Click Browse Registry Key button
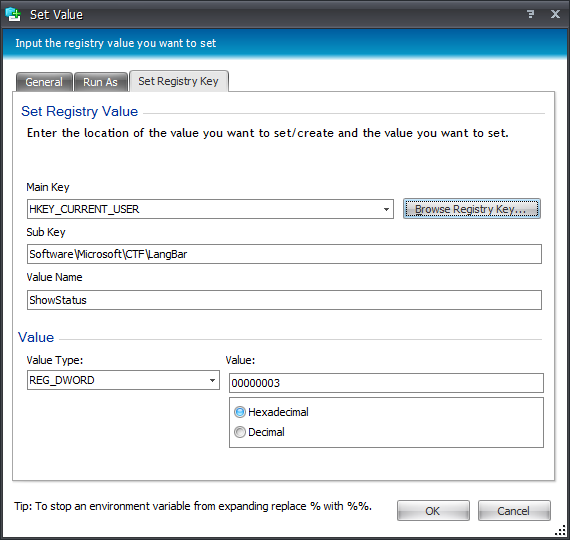The width and height of the screenshot is (570, 540). 471,209
